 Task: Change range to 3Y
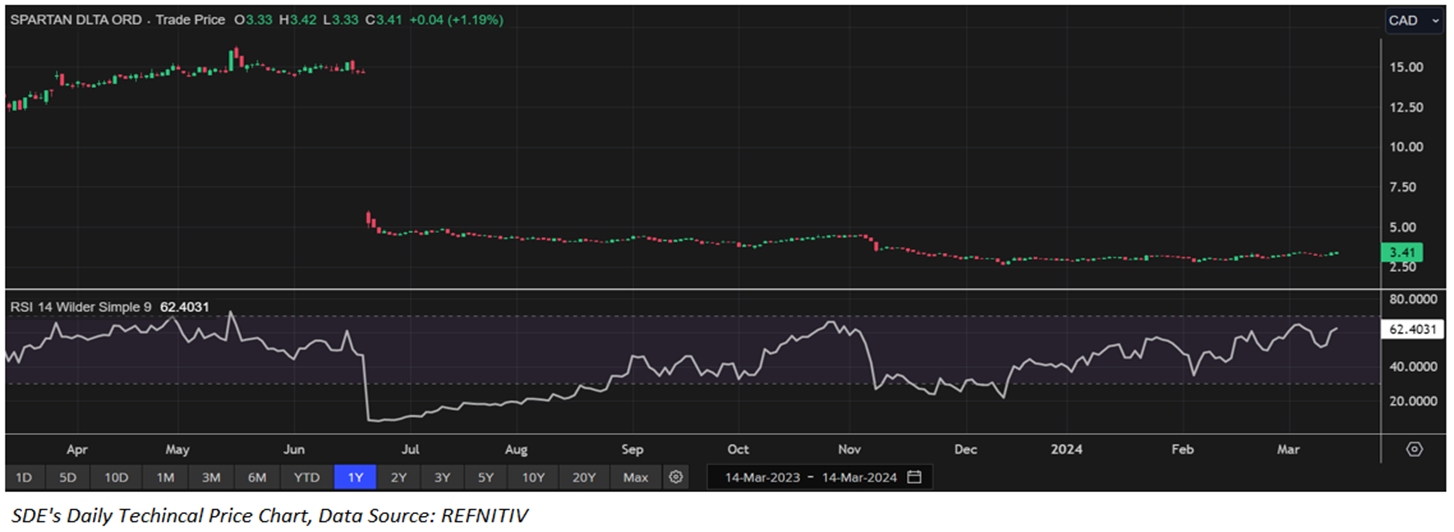442,477
